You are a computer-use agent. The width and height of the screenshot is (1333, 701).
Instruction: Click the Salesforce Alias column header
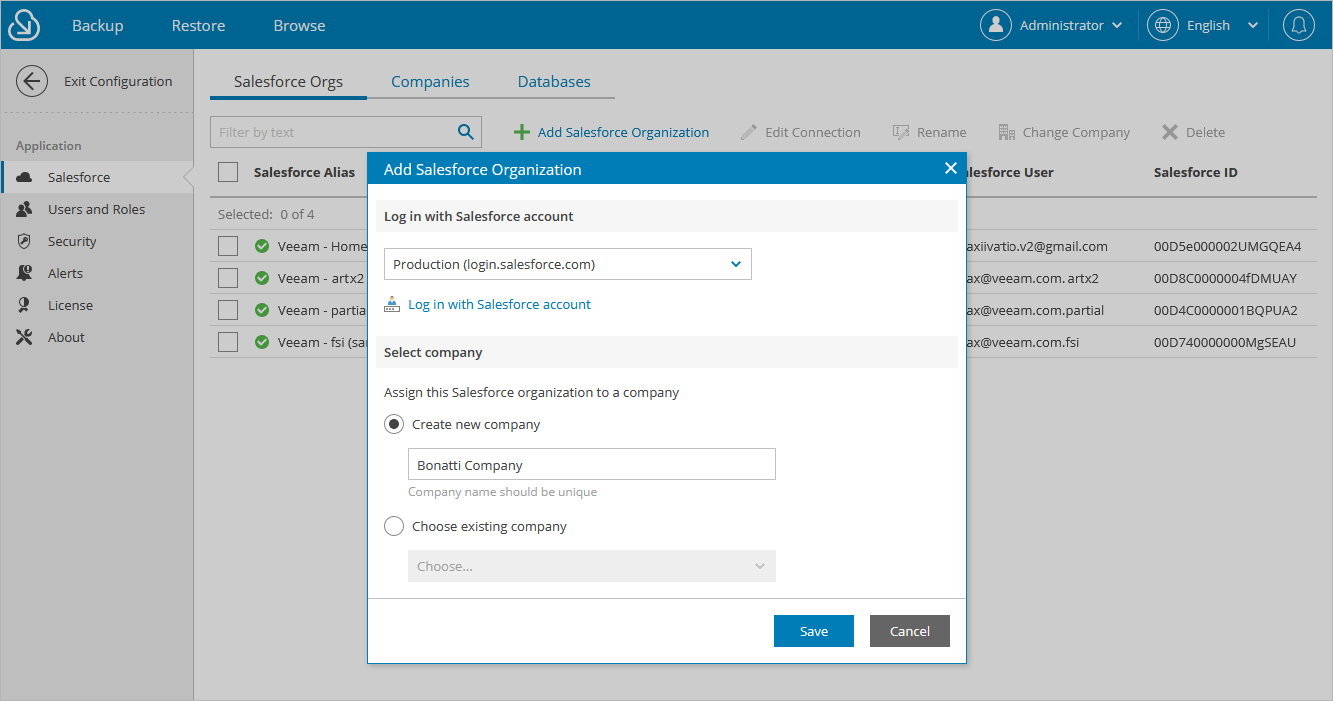pos(304,172)
